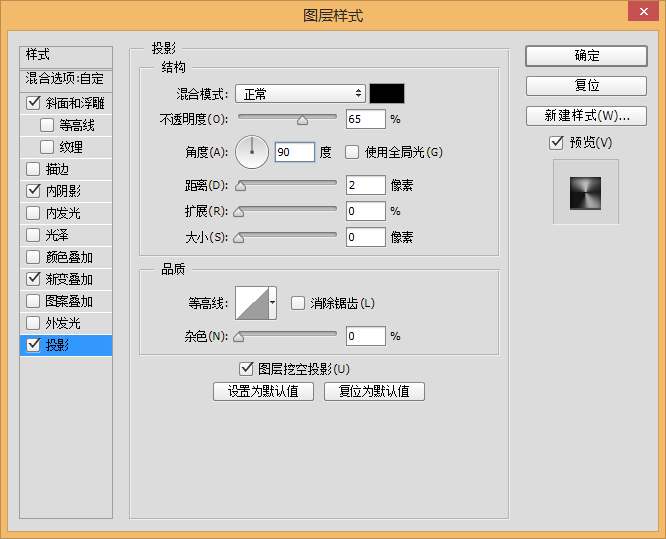Image resolution: width=666 pixels, height=539 pixels.
Task: Enable the 等高线 sub-option checkbox
Action: [47, 125]
